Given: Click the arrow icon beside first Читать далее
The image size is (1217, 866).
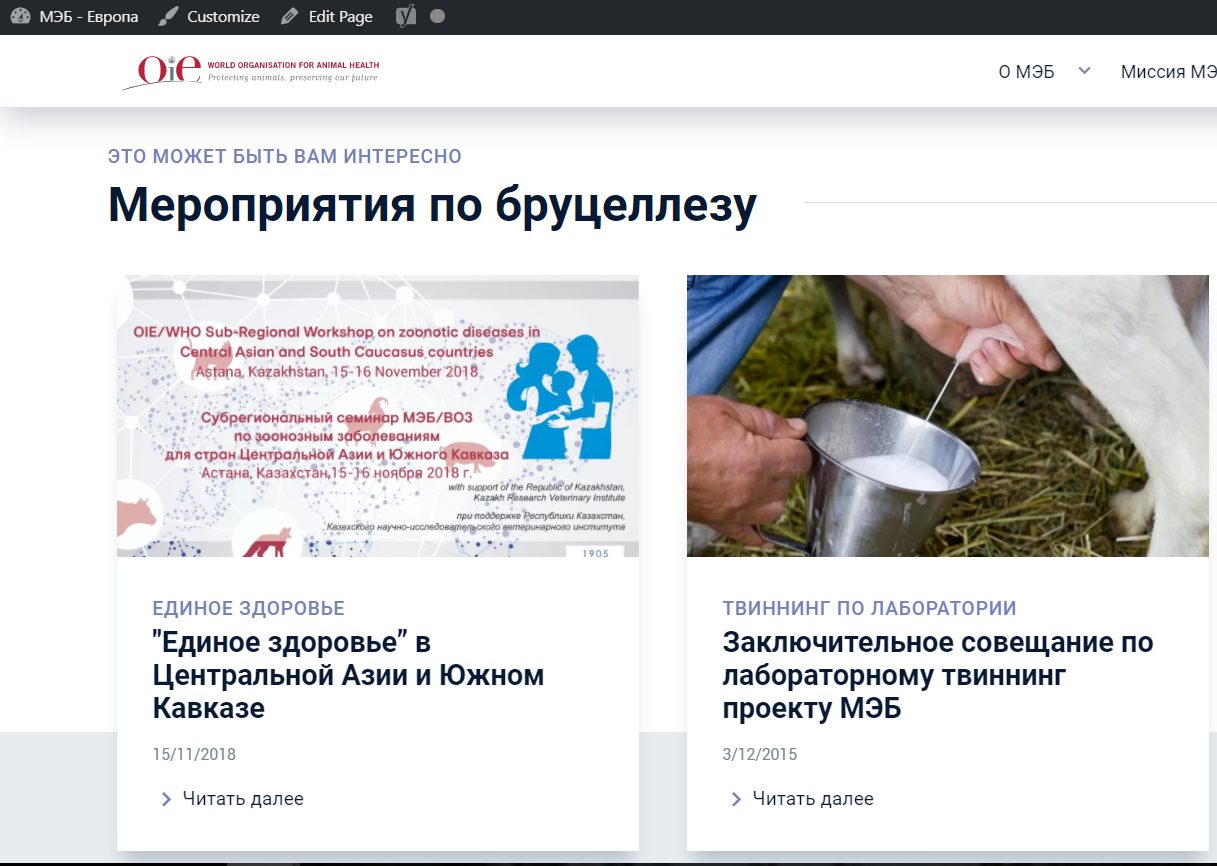Looking at the screenshot, I should tap(166, 799).
